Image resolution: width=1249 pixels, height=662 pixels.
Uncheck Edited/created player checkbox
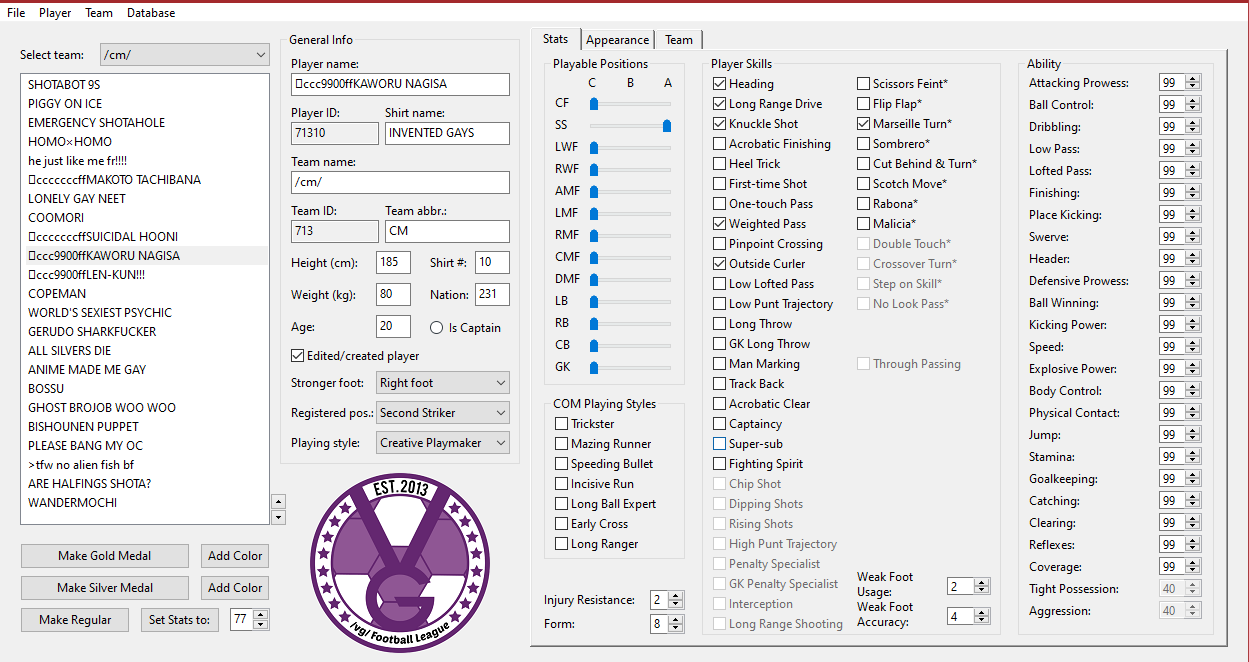[297, 355]
